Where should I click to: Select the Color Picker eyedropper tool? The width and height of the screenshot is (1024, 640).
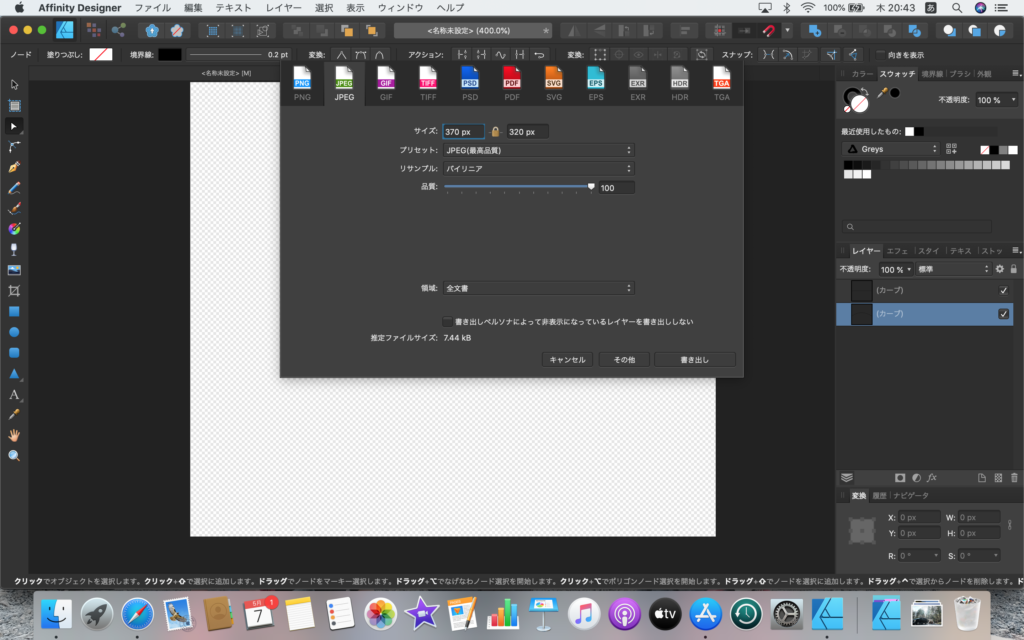point(14,415)
